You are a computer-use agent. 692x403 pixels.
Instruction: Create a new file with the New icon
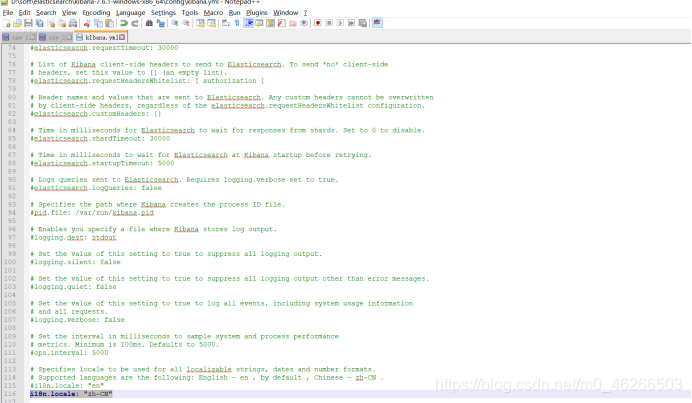7,23
